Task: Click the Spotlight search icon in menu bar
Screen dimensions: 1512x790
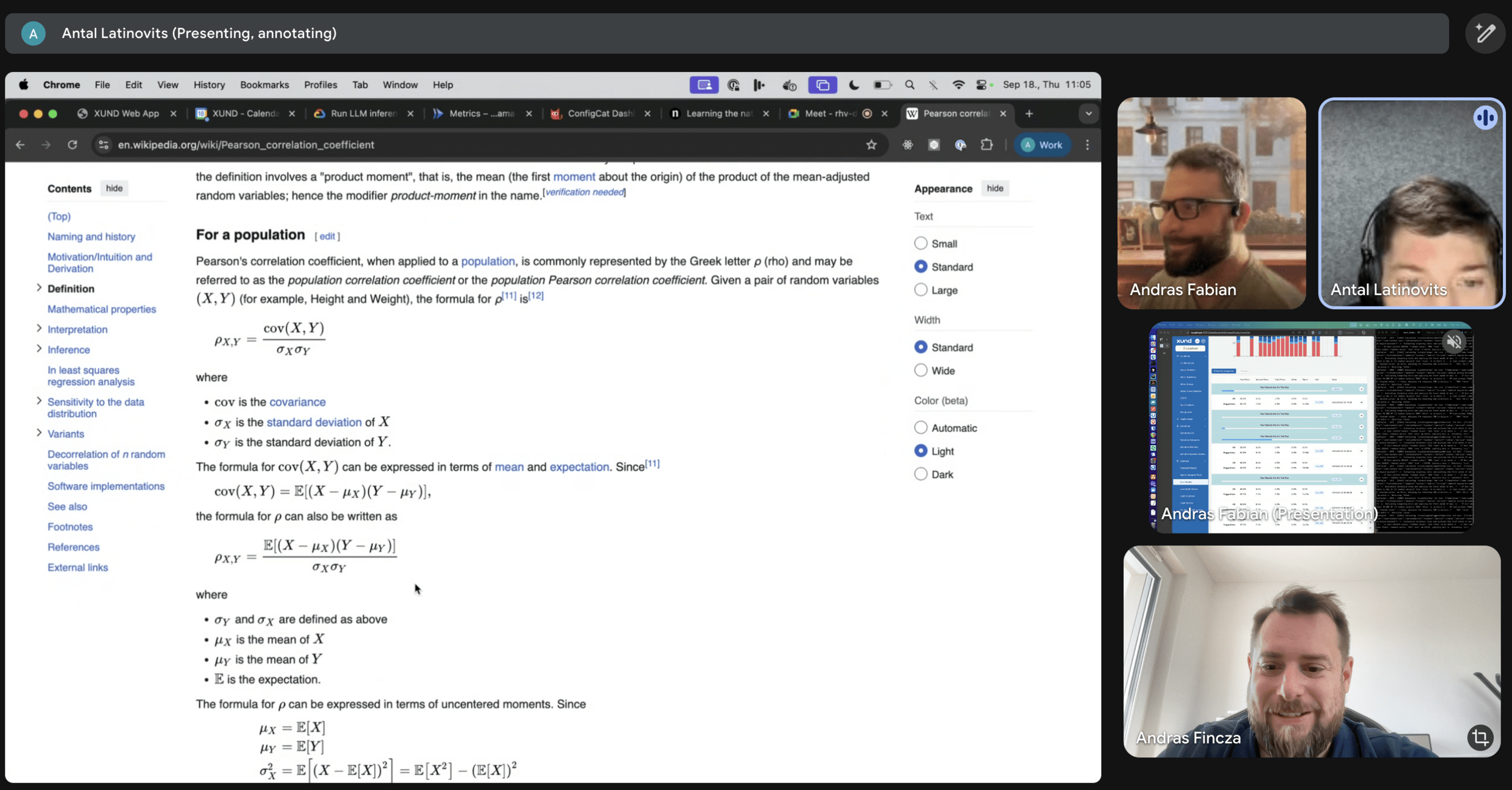Action: point(909,85)
